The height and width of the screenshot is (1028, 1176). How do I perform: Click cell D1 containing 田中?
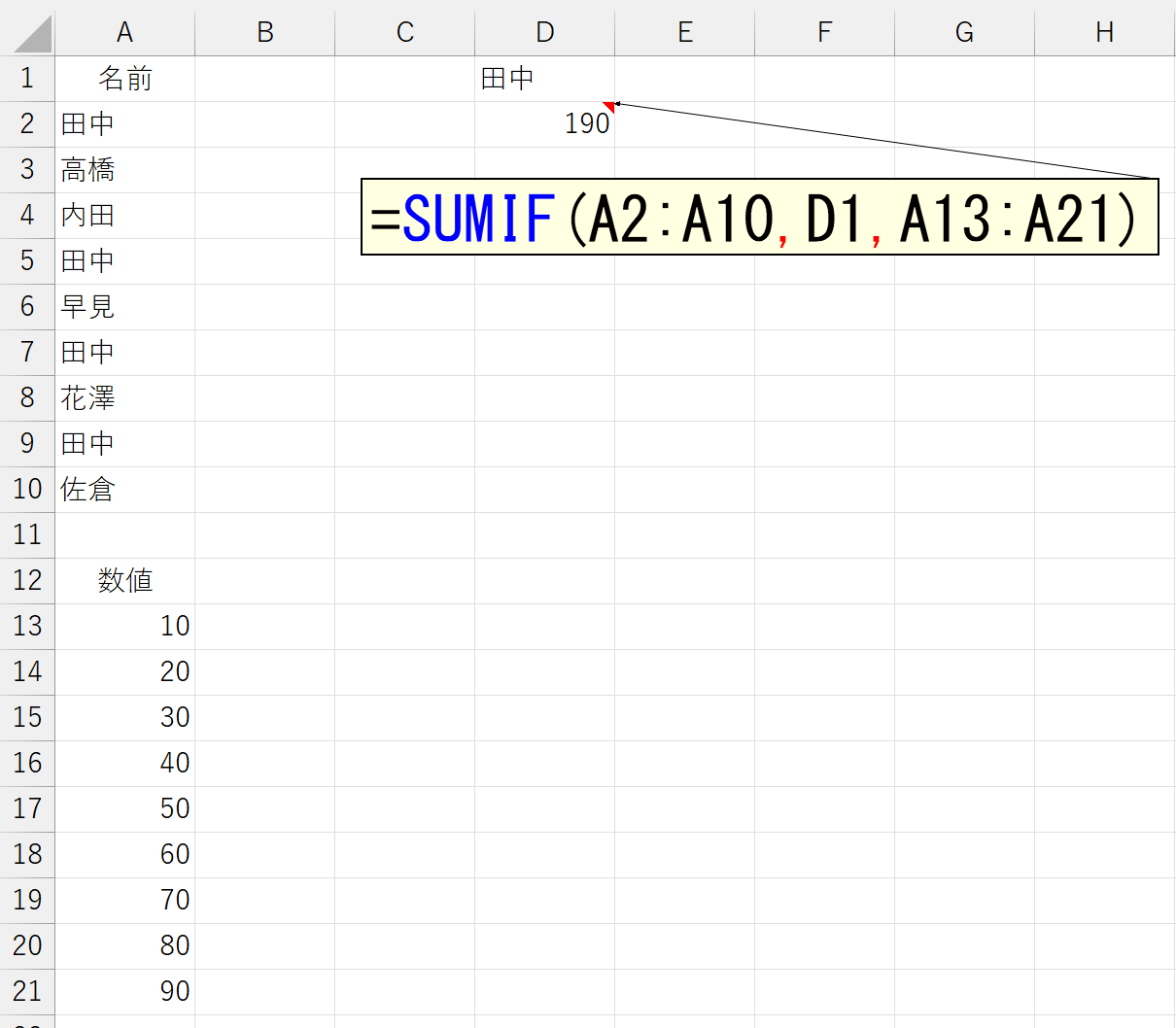(544, 79)
